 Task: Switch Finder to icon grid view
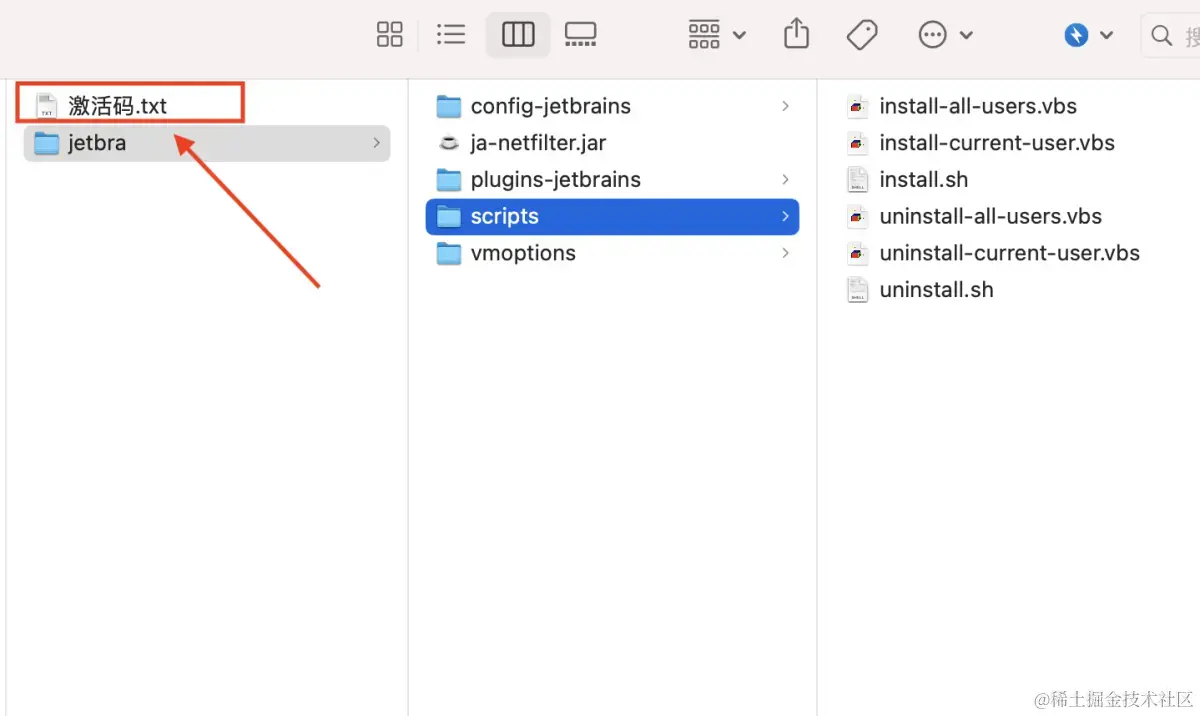pyautogui.click(x=389, y=35)
